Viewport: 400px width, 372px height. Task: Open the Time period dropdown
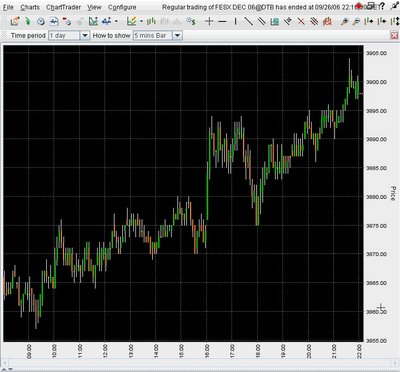tap(85, 35)
